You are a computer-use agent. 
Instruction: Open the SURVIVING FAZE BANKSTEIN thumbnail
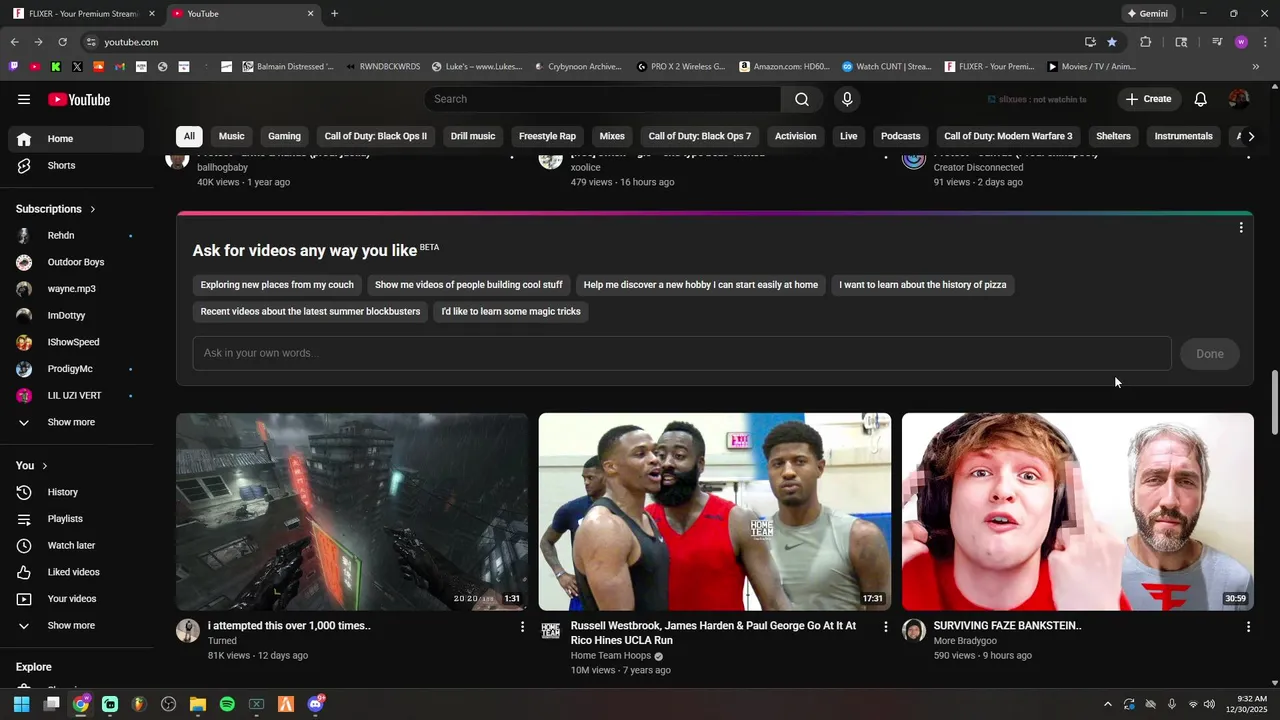point(1078,512)
